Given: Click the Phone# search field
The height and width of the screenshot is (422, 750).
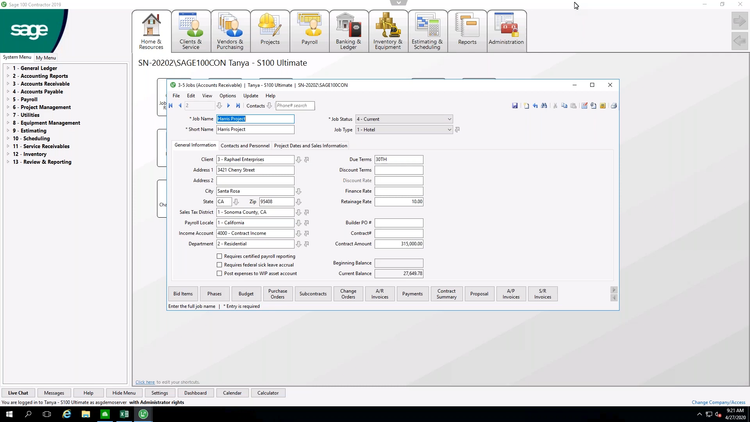Looking at the screenshot, I should tap(295, 106).
